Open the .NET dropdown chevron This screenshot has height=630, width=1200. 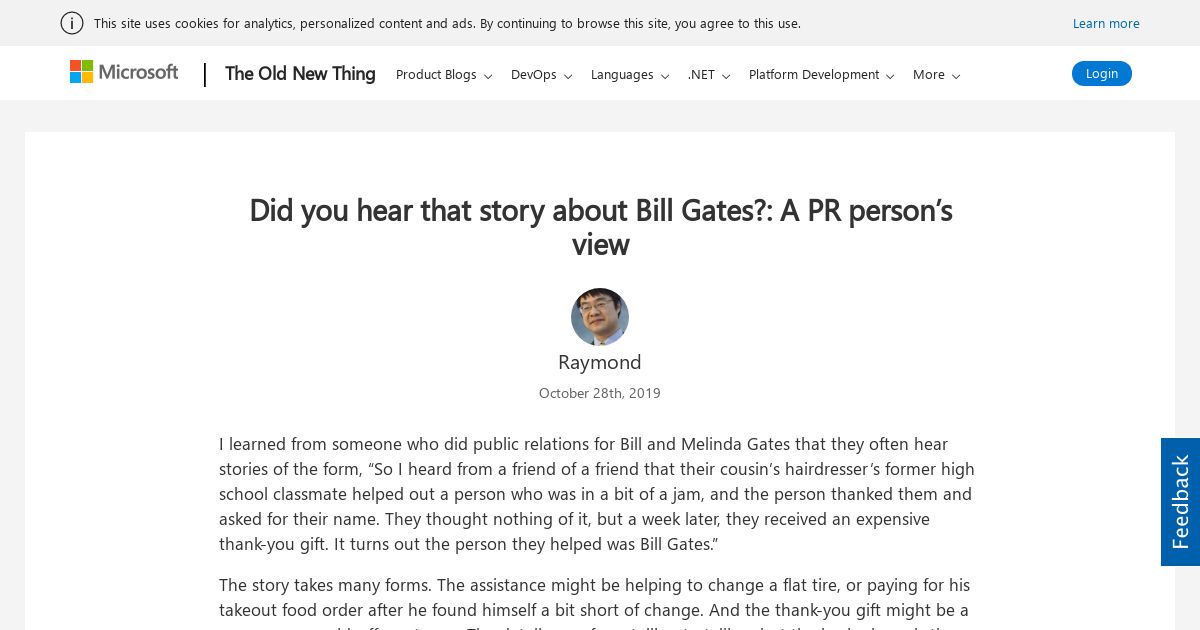726,76
